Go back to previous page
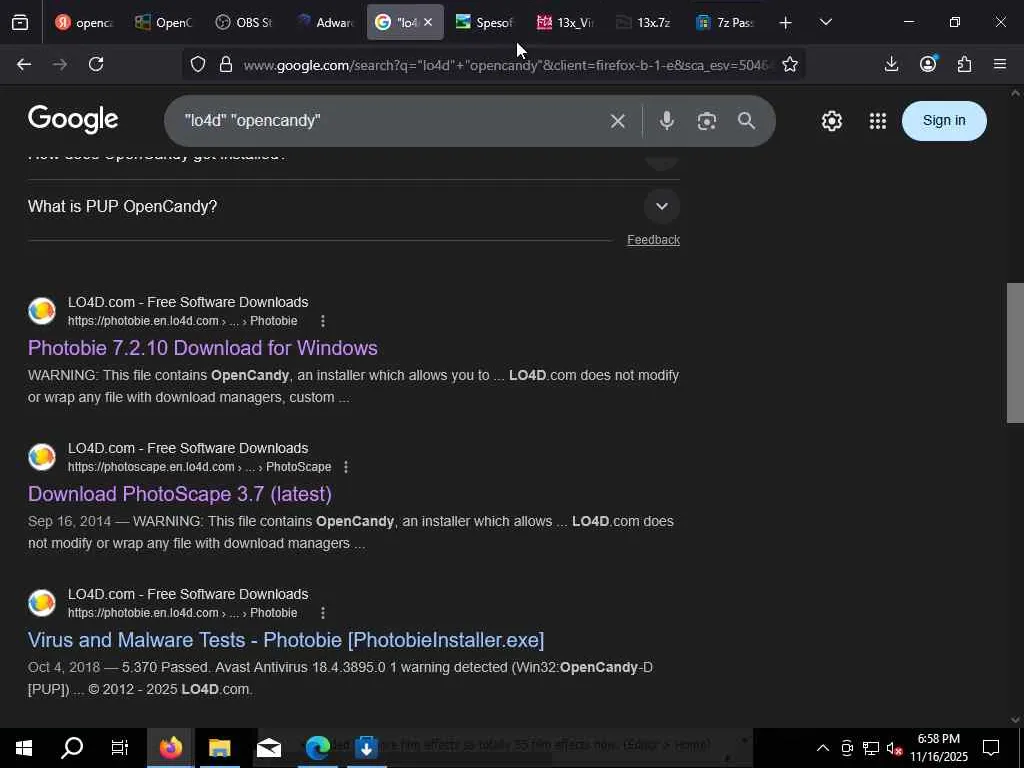Viewport: 1024px width, 768px height. 24,64
